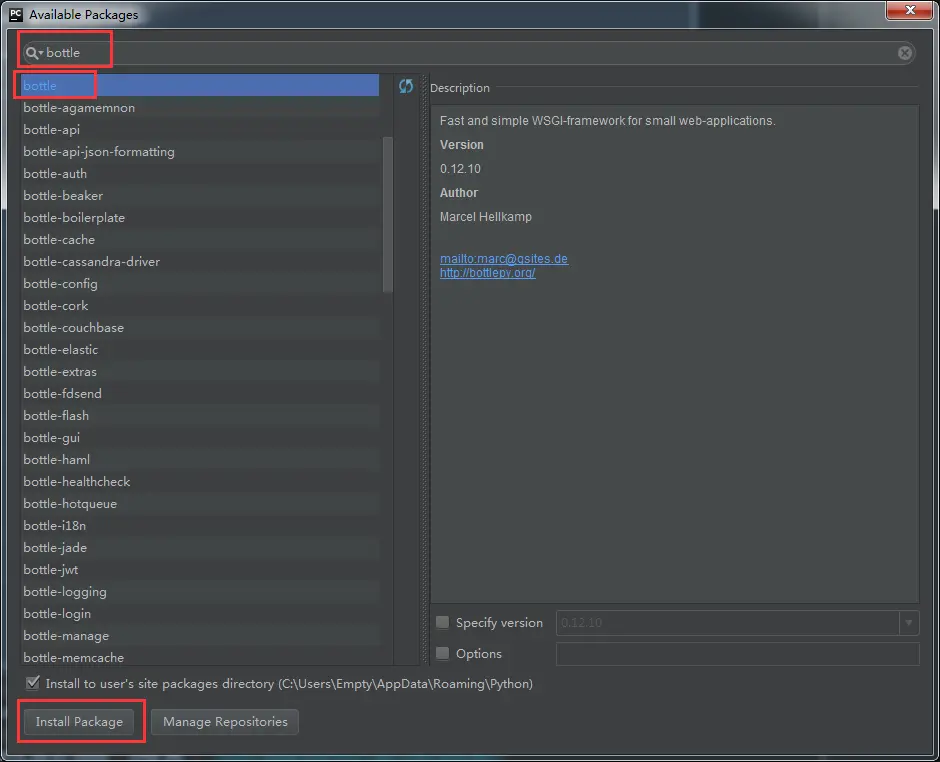Select bottle-gui in the list
This screenshot has width=940, height=762.
coord(200,438)
